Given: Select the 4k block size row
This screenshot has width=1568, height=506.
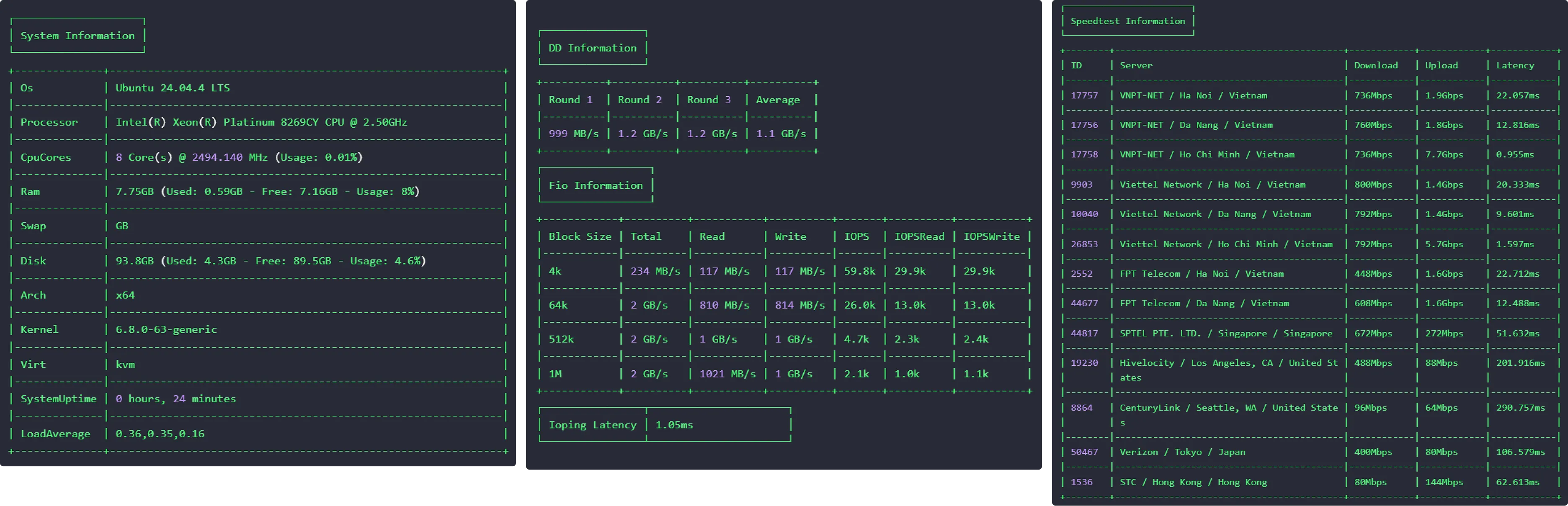Looking at the screenshot, I should tap(784, 271).
